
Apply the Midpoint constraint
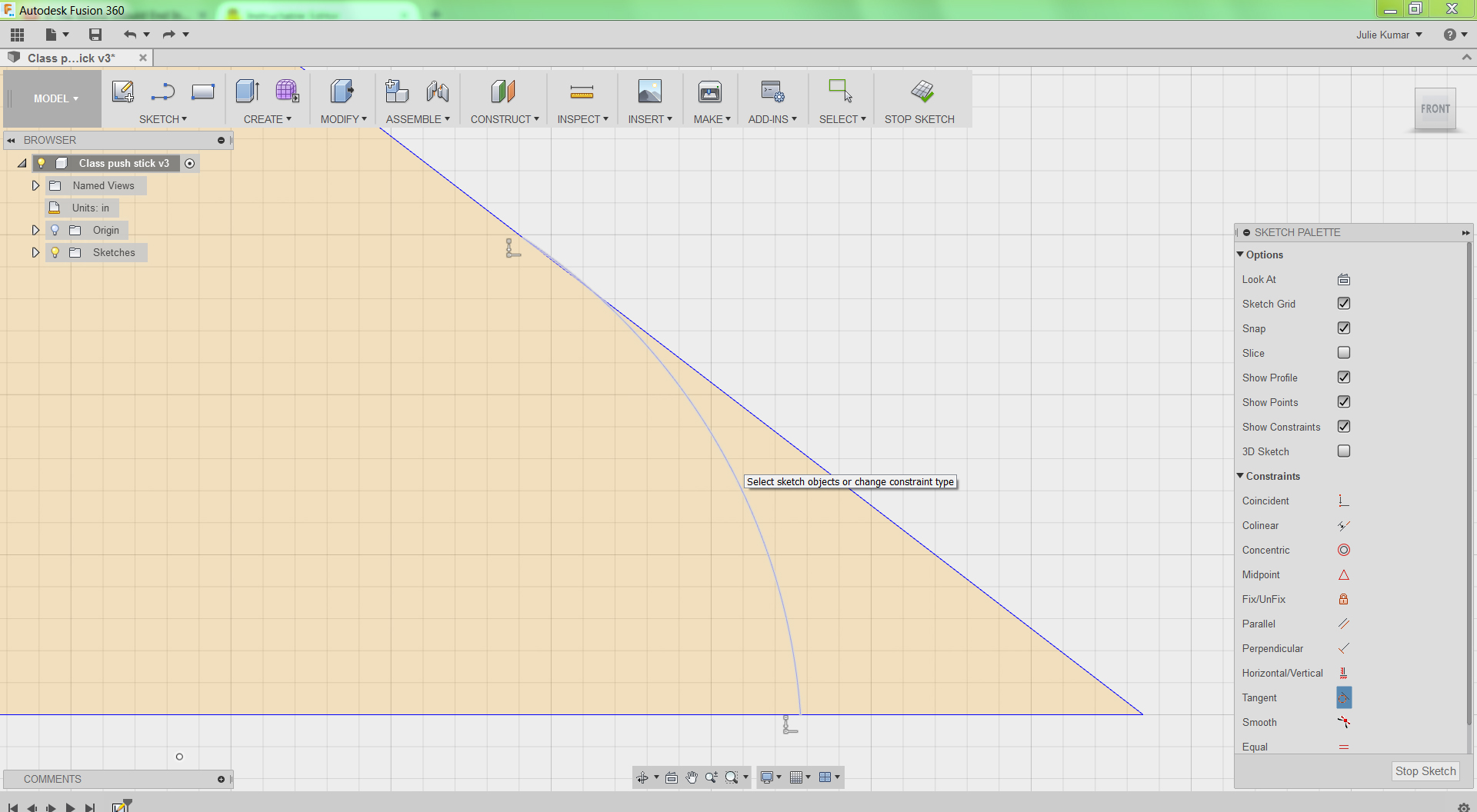[x=1344, y=574]
